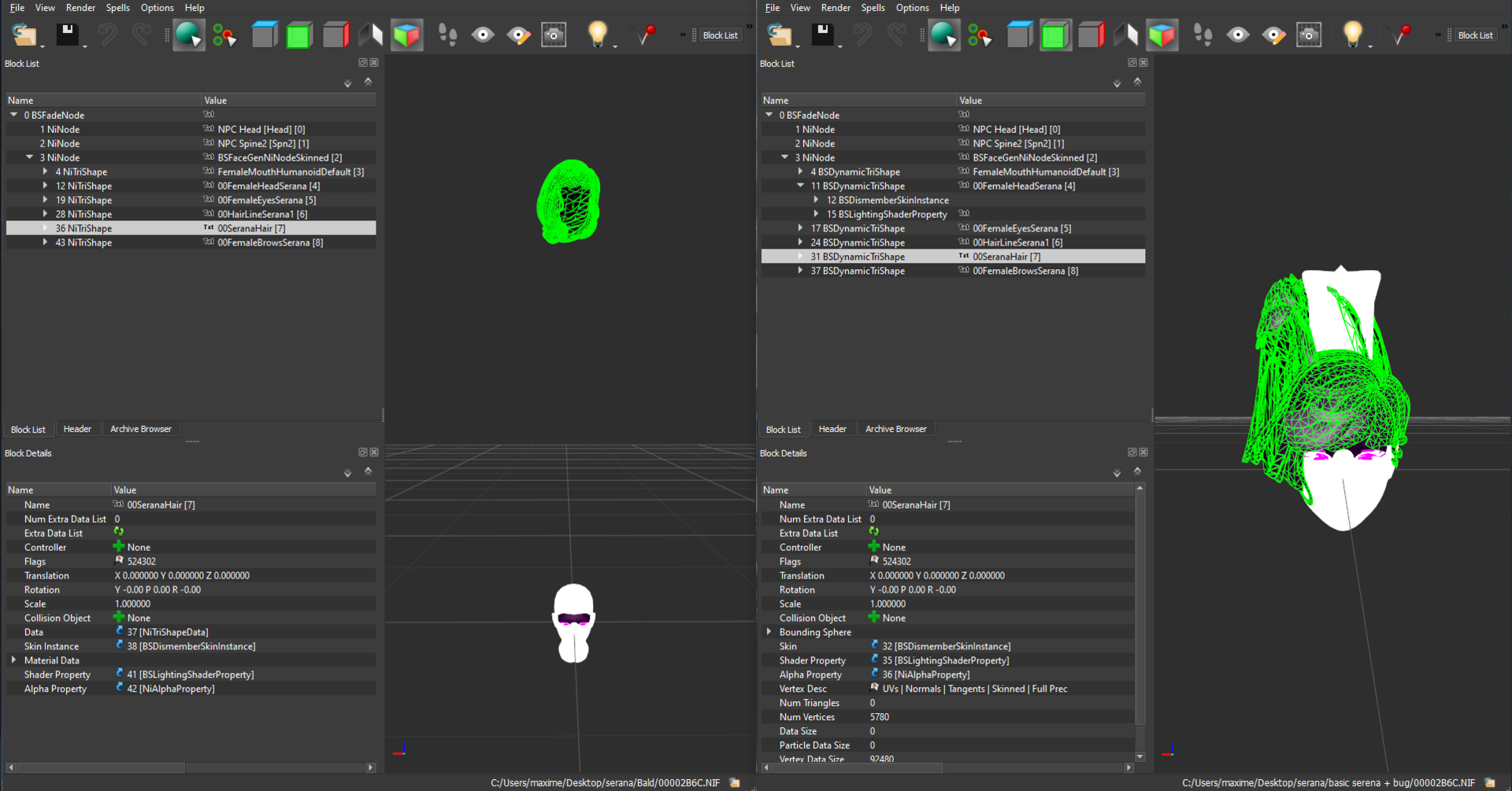Expand Material Data row in left Block Details
Image resolution: width=1512 pixels, height=791 pixels.
(x=13, y=660)
